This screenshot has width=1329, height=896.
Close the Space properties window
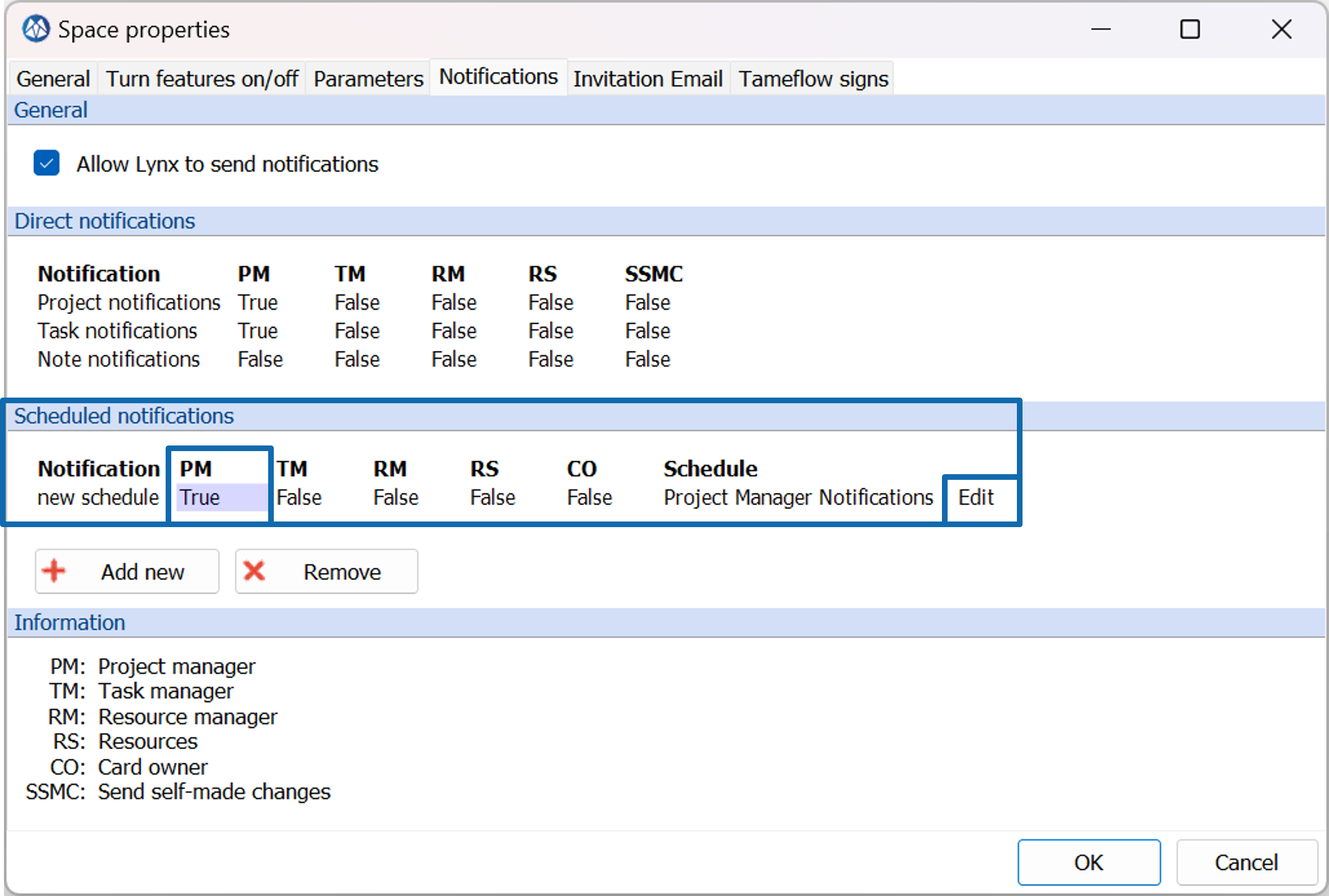1282,29
